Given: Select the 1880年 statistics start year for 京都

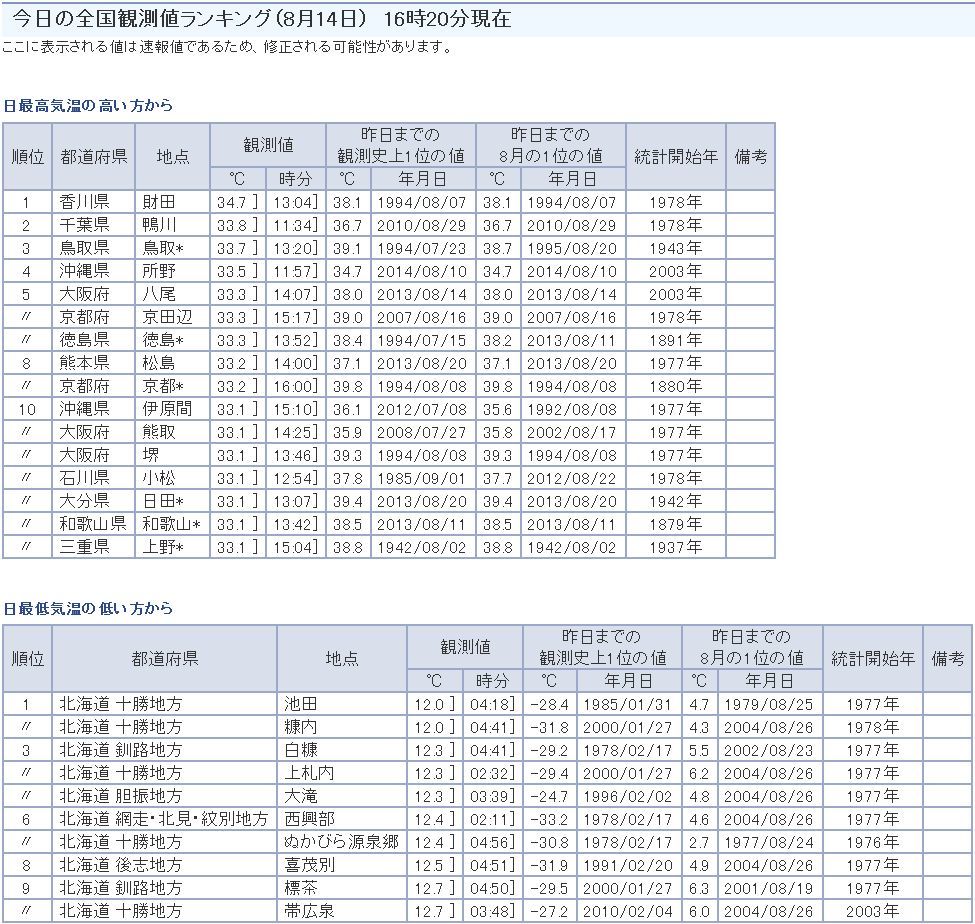Looking at the screenshot, I should [x=675, y=386].
